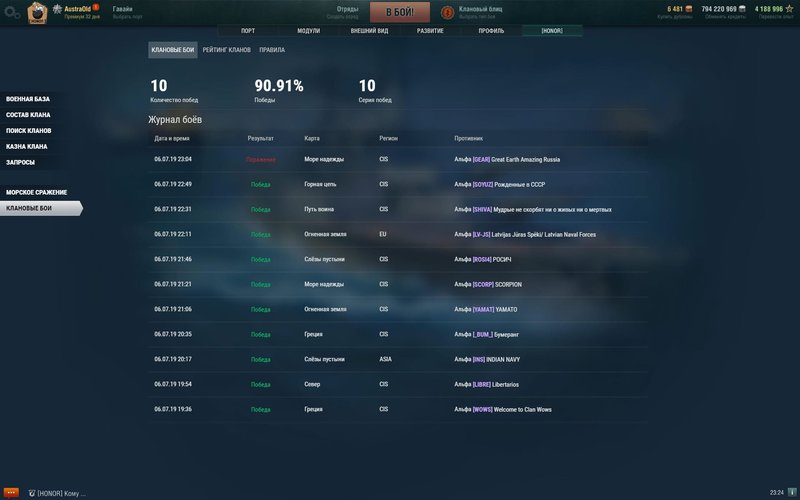
Task: Click the Регион column header
Action: click(x=388, y=138)
